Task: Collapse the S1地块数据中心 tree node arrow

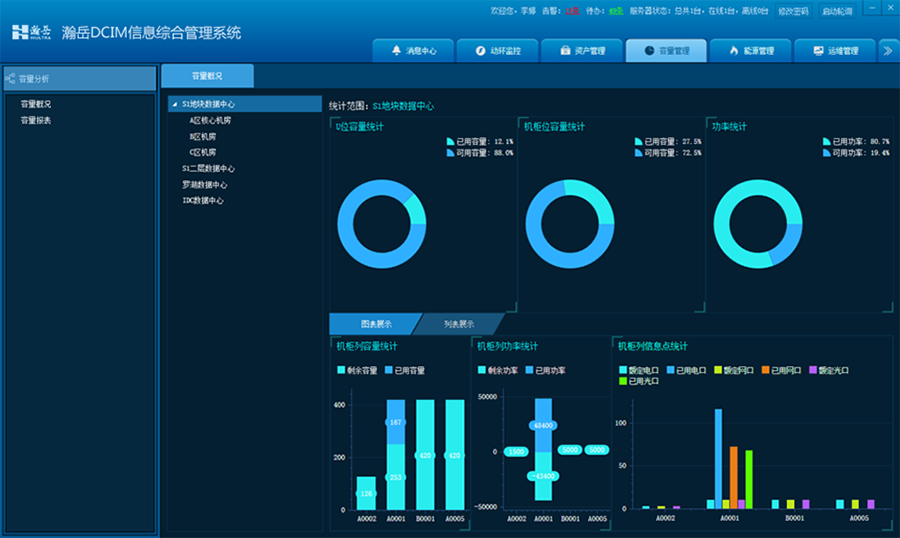Action: (x=175, y=104)
